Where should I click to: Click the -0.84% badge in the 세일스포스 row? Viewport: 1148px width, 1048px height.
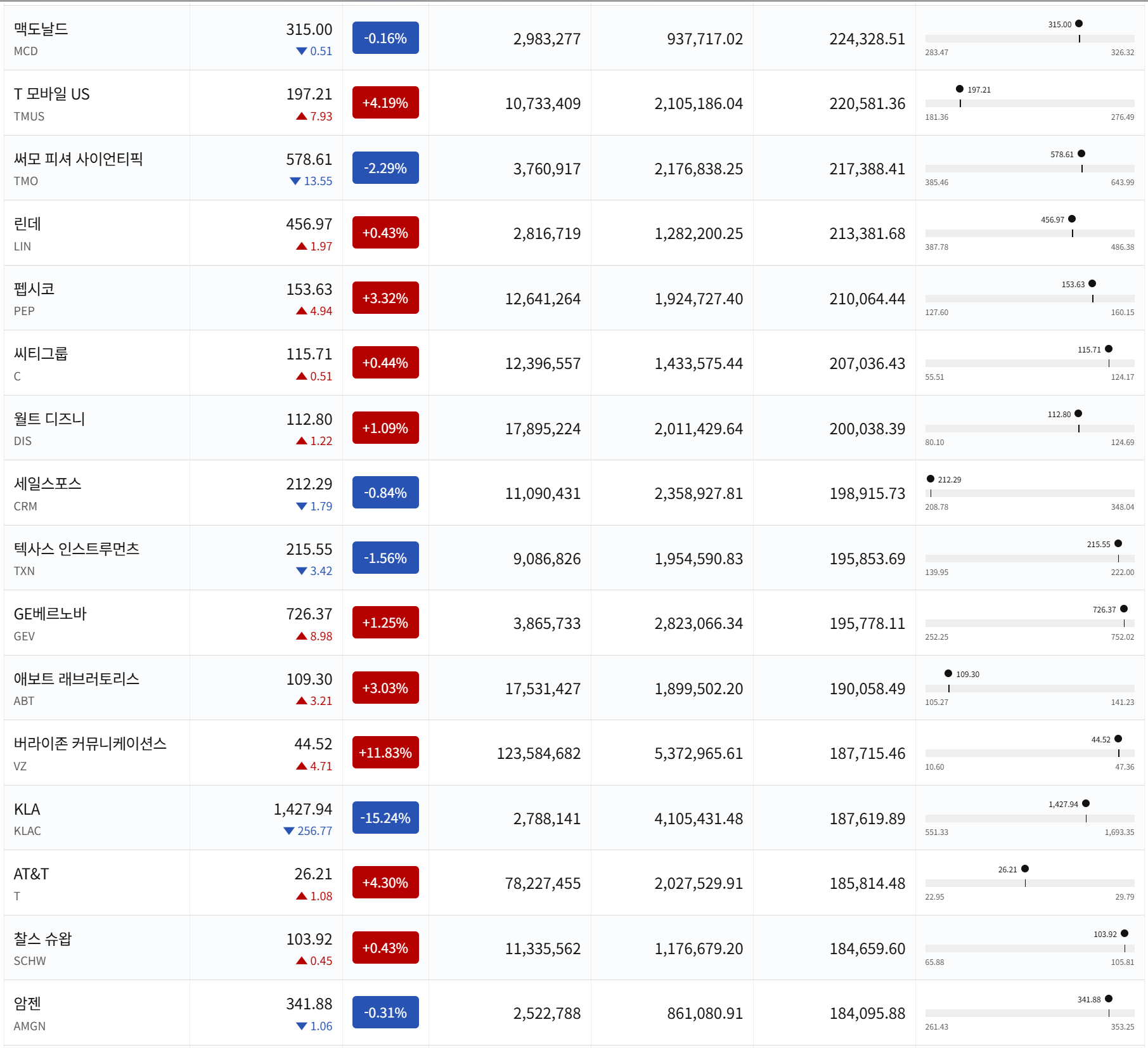pyautogui.click(x=385, y=493)
